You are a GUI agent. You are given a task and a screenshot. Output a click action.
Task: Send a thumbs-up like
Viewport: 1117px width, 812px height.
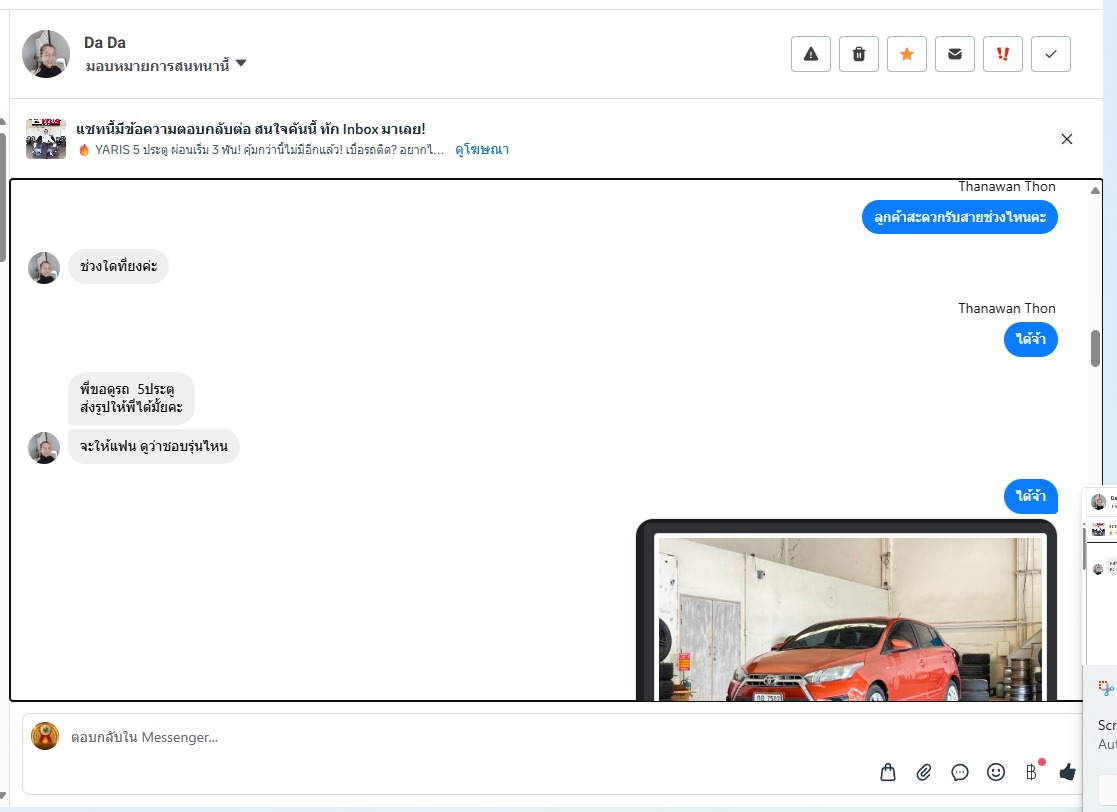click(x=1067, y=772)
